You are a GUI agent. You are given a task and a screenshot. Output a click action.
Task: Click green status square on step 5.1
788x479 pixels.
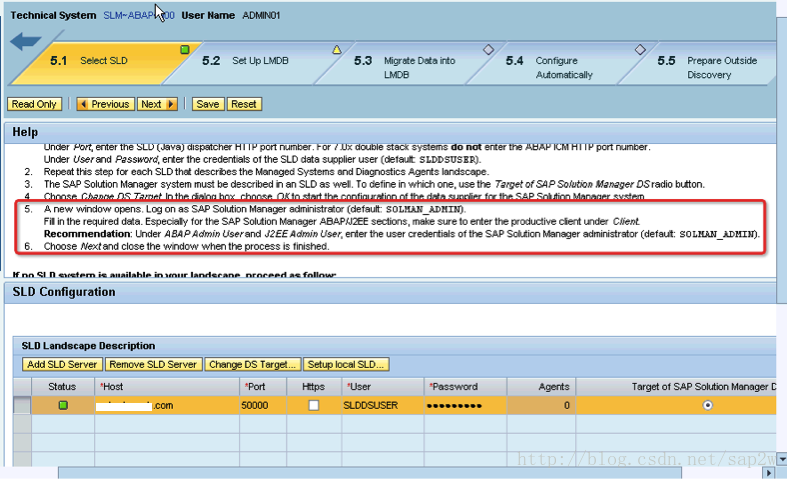pos(185,49)
